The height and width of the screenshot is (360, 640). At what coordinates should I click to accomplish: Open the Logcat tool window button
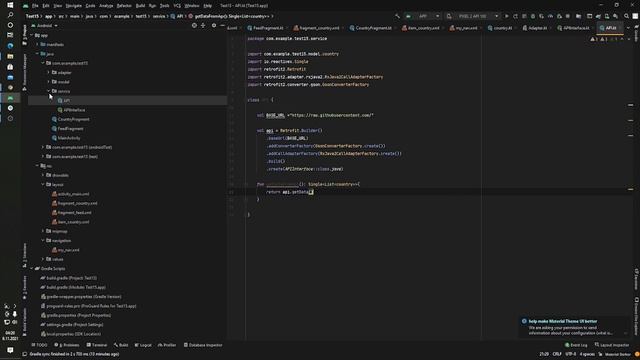pos(143,345)
